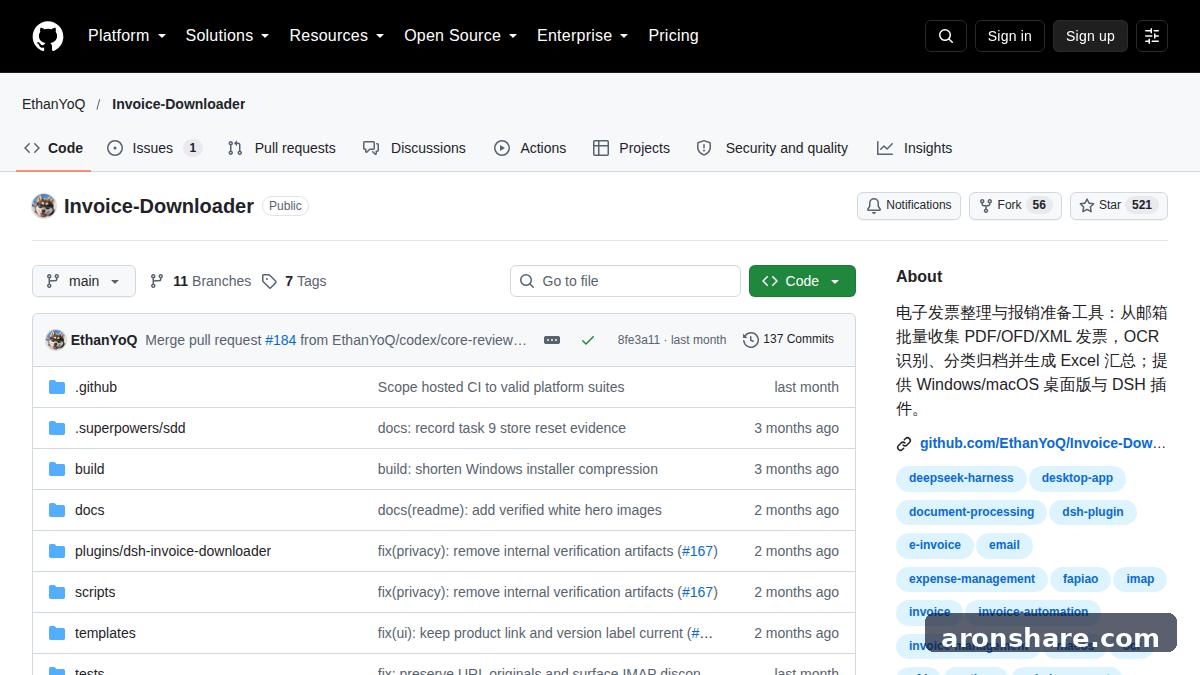This screenshot has width=1200, height=675.
Task: Expand the Platform menu
Action: (127, 36)
